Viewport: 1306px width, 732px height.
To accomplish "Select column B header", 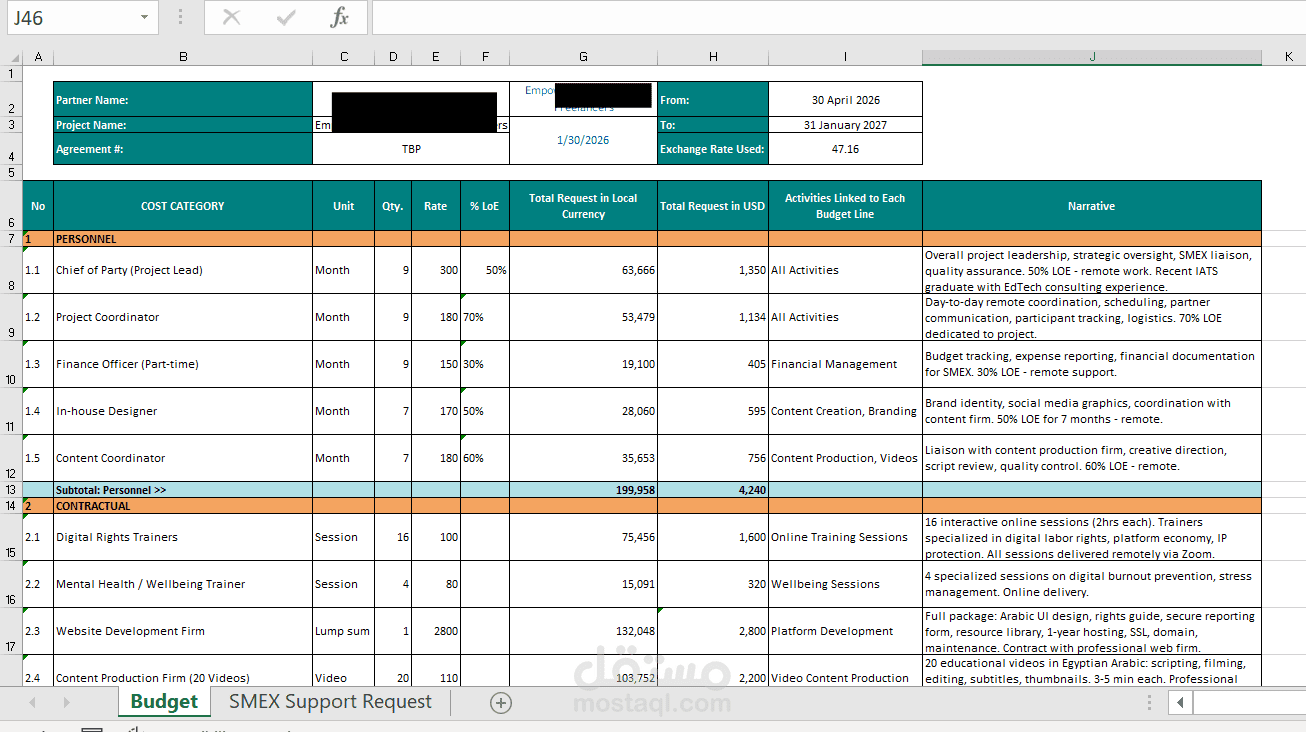I will [x=183, y=57].
